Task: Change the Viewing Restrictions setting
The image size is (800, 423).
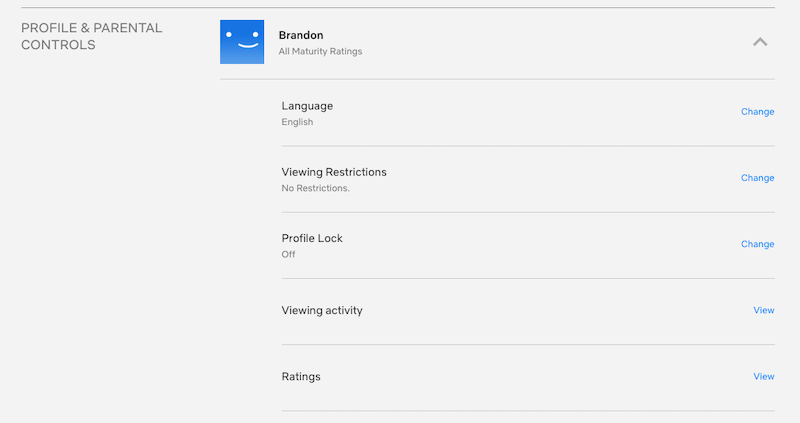Action: [757, 178]
